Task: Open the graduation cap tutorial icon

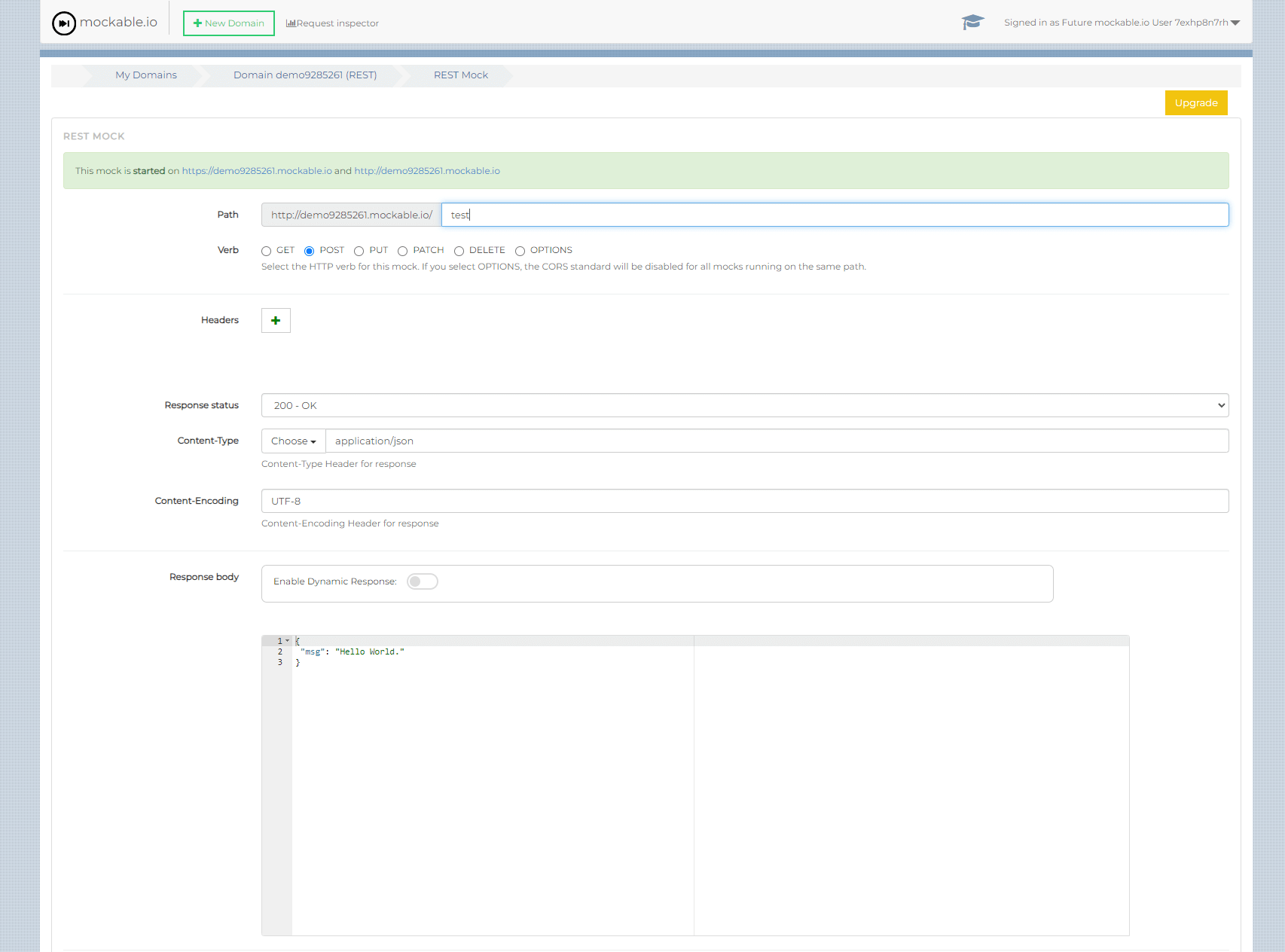Action: pos(972,23)
